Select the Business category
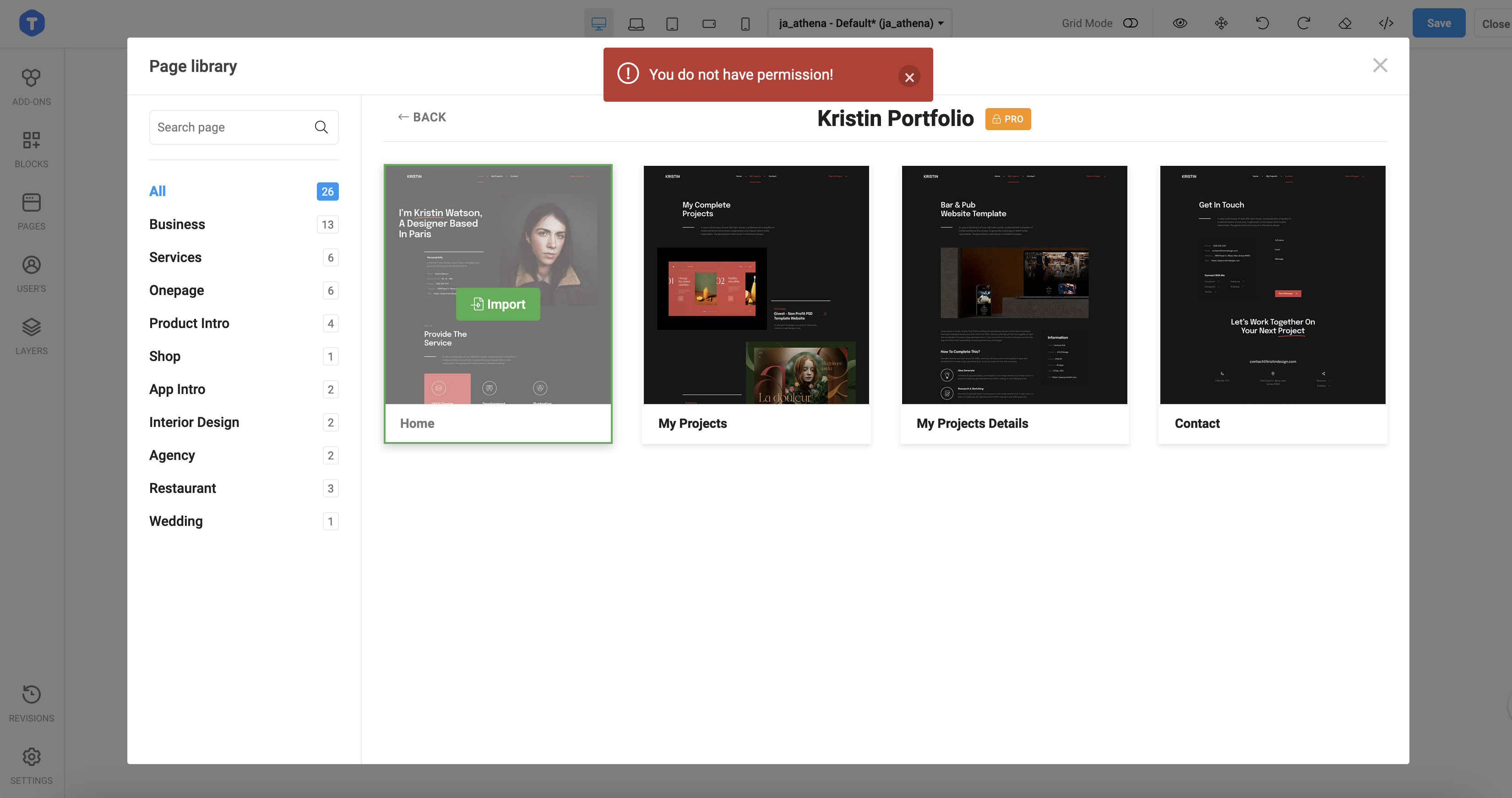 [x=177, y=224]
